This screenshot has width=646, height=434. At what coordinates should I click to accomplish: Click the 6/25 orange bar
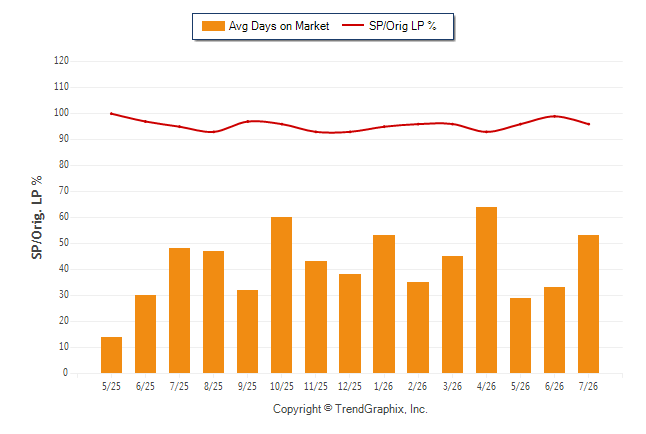tap(145, 334)
